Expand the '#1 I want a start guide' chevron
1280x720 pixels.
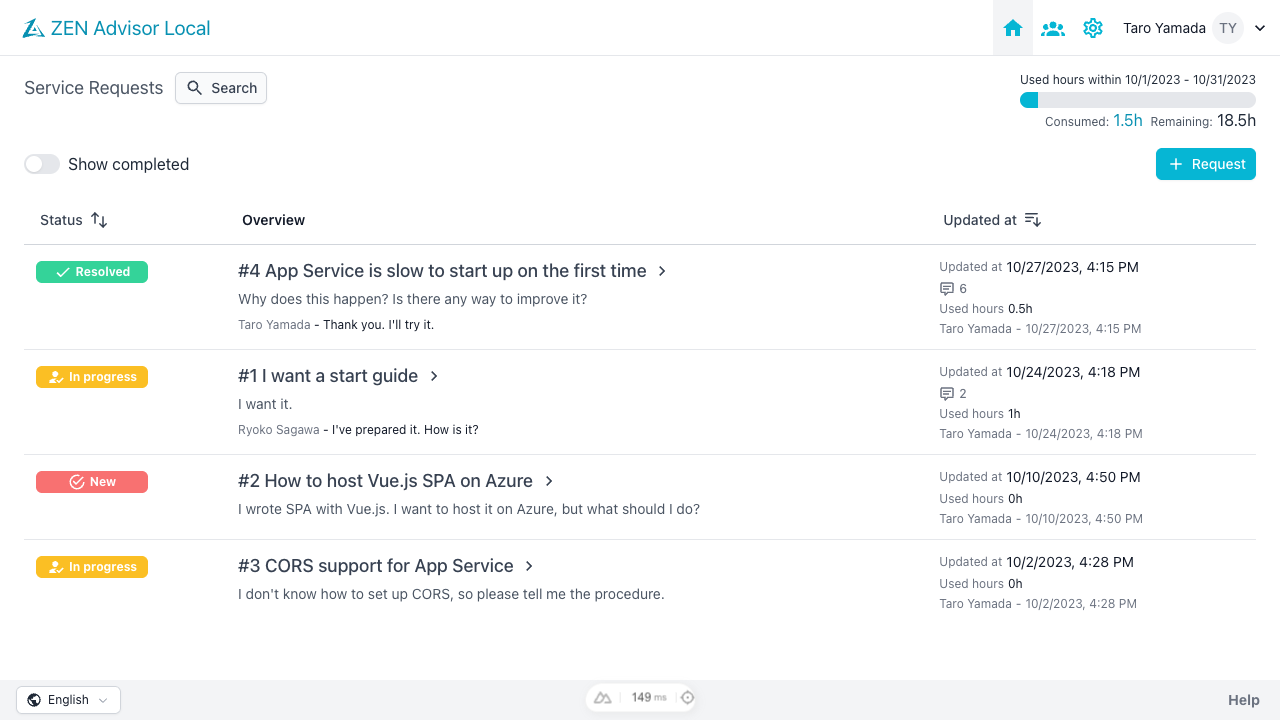(433, 376)
